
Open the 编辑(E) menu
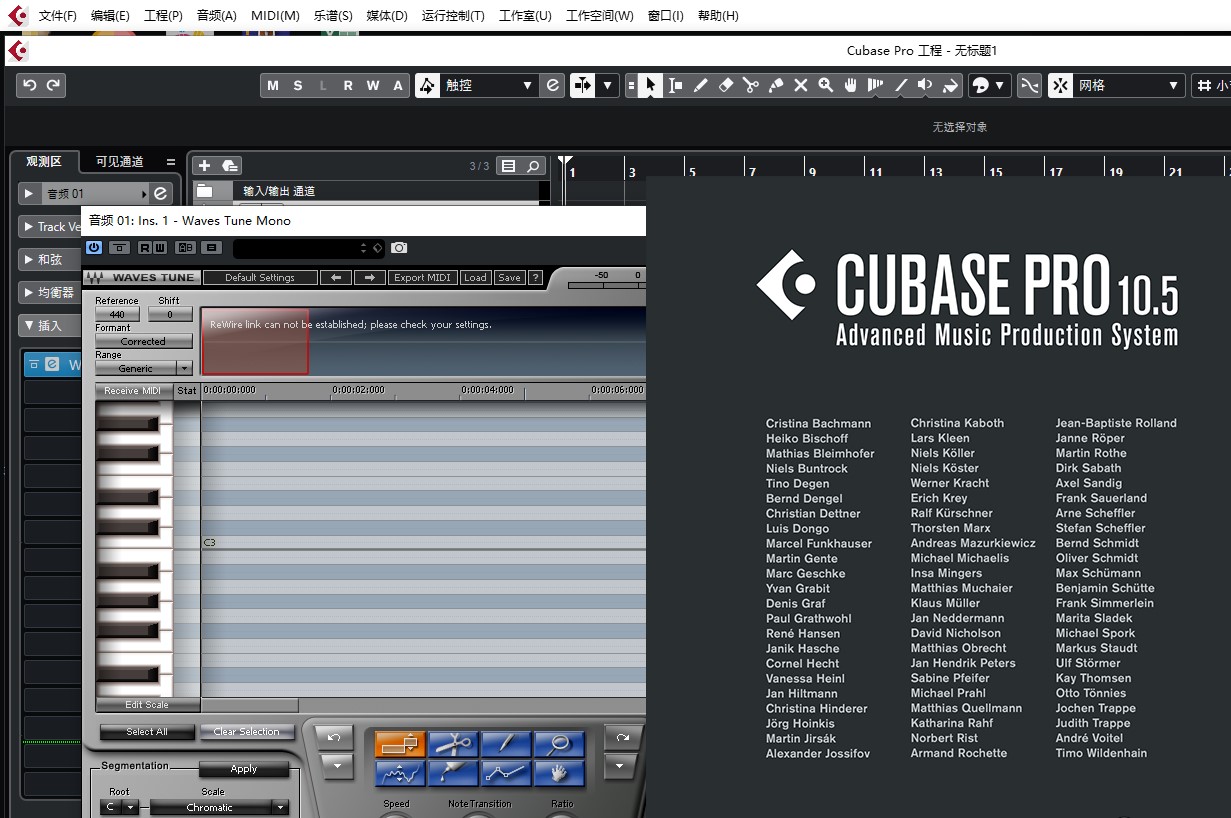click(110, 16)
